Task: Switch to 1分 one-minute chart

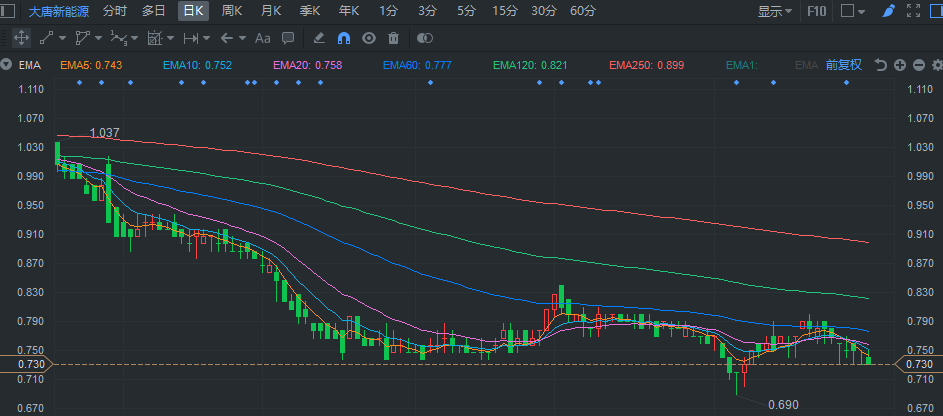Action: tap(388, 11)
